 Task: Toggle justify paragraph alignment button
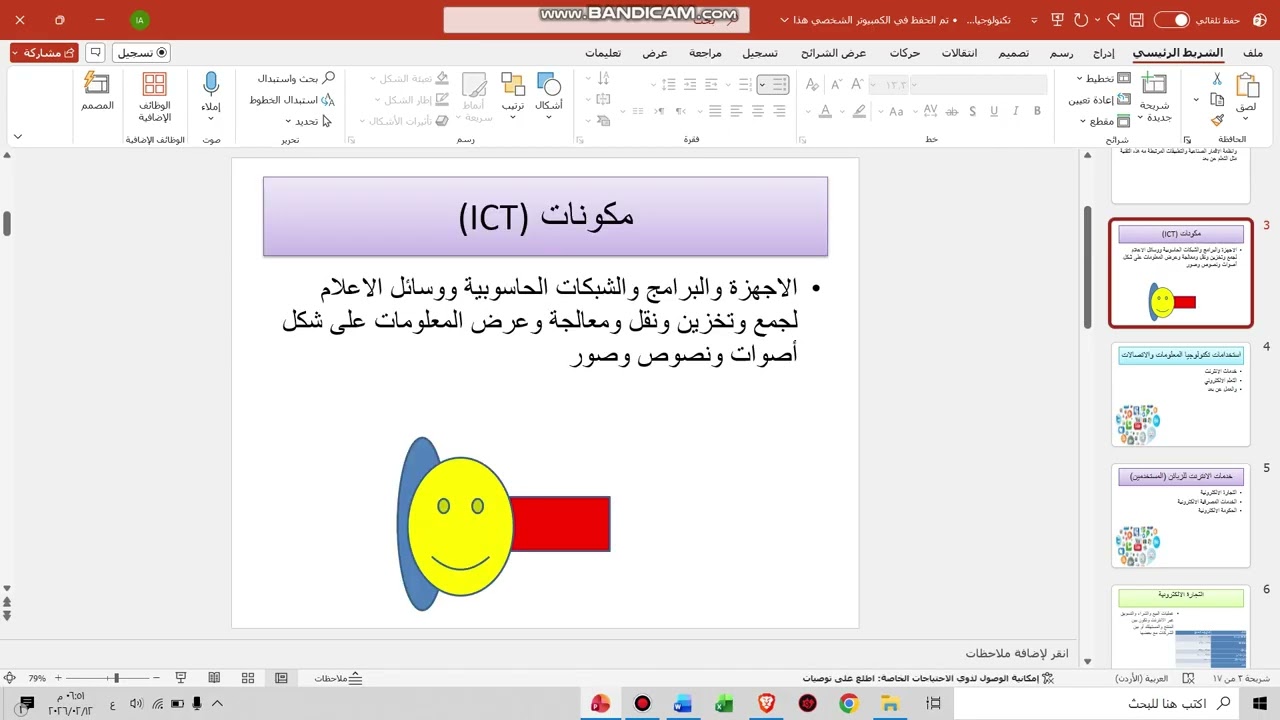pos(713,111)
